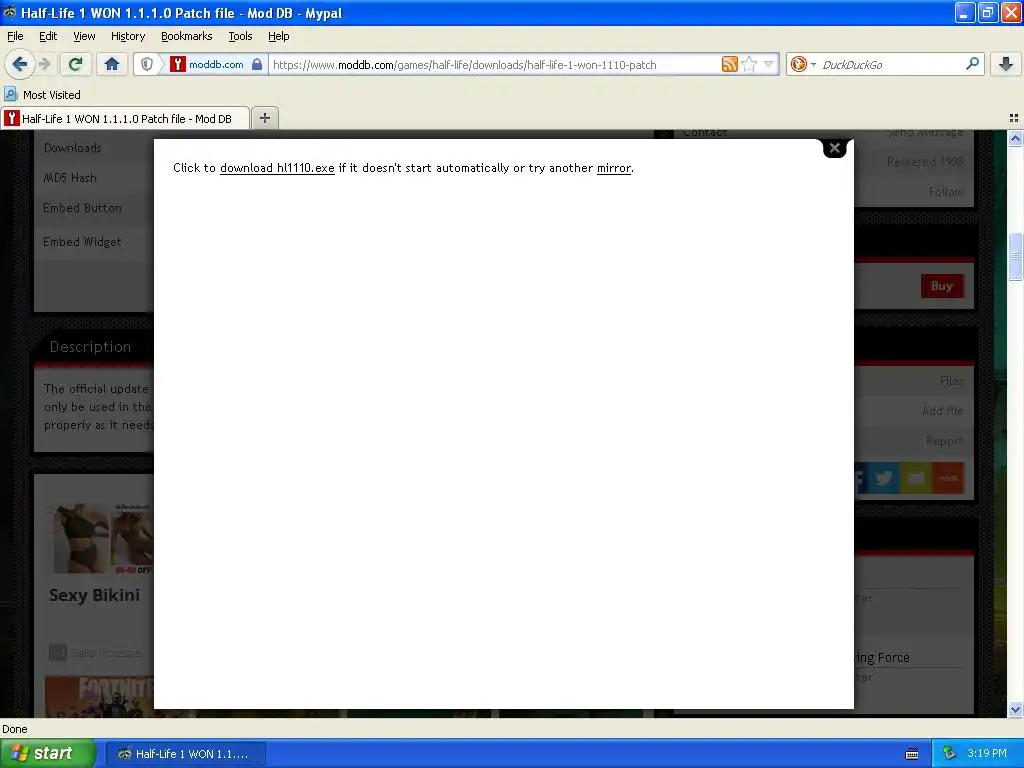
Task: Click the page scrollbar up arrow
Action: [1015, 138]
